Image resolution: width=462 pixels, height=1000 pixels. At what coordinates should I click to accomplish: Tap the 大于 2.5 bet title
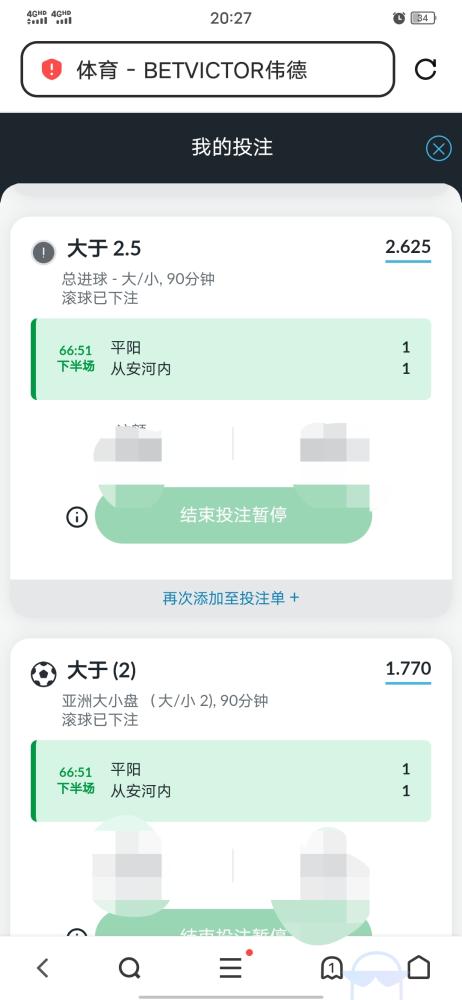click(104, 249)
